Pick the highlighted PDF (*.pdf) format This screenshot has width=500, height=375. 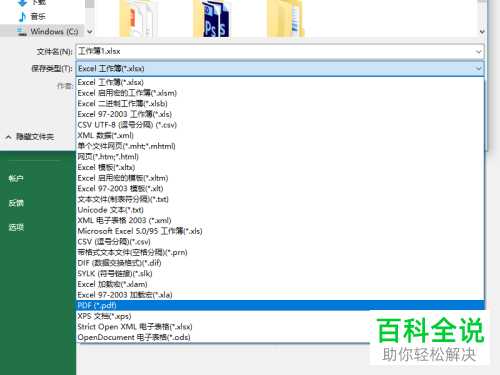coord(280,305)
